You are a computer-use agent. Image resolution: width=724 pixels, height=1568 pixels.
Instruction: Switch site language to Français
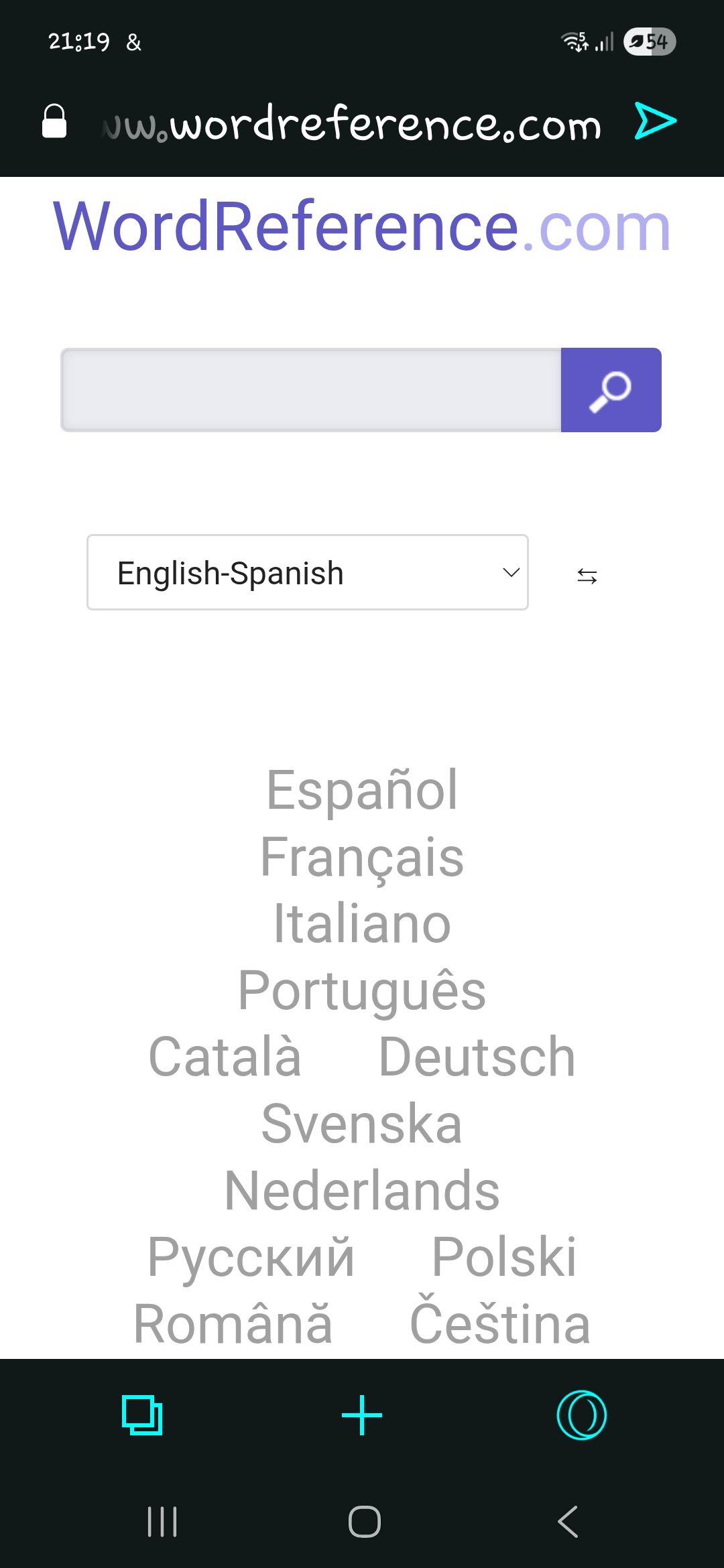[x=362, y=858]
